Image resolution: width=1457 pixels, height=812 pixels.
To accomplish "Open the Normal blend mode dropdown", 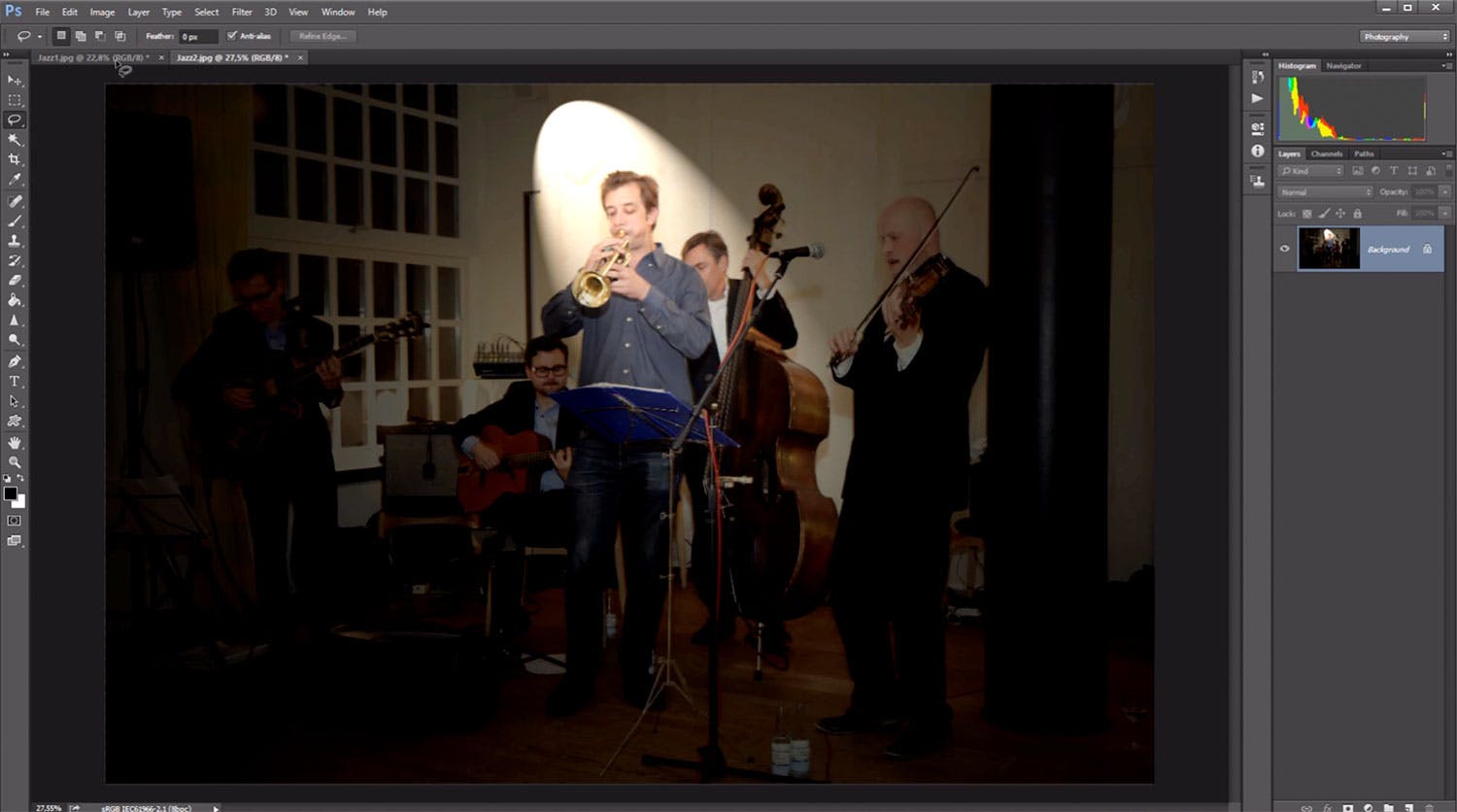I will 1325,192.
